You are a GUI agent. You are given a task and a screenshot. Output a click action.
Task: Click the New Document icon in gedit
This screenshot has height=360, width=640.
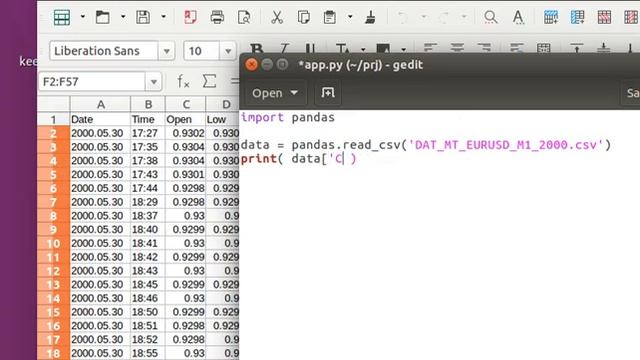327,93
